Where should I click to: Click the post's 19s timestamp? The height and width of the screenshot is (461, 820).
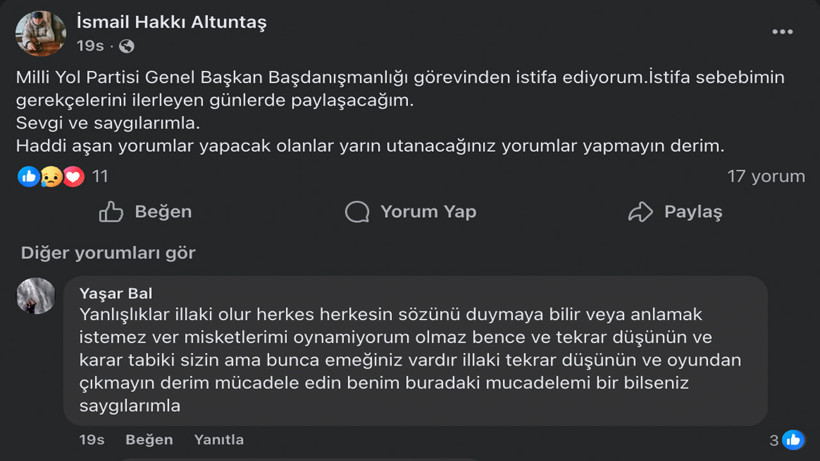(90, 47)
